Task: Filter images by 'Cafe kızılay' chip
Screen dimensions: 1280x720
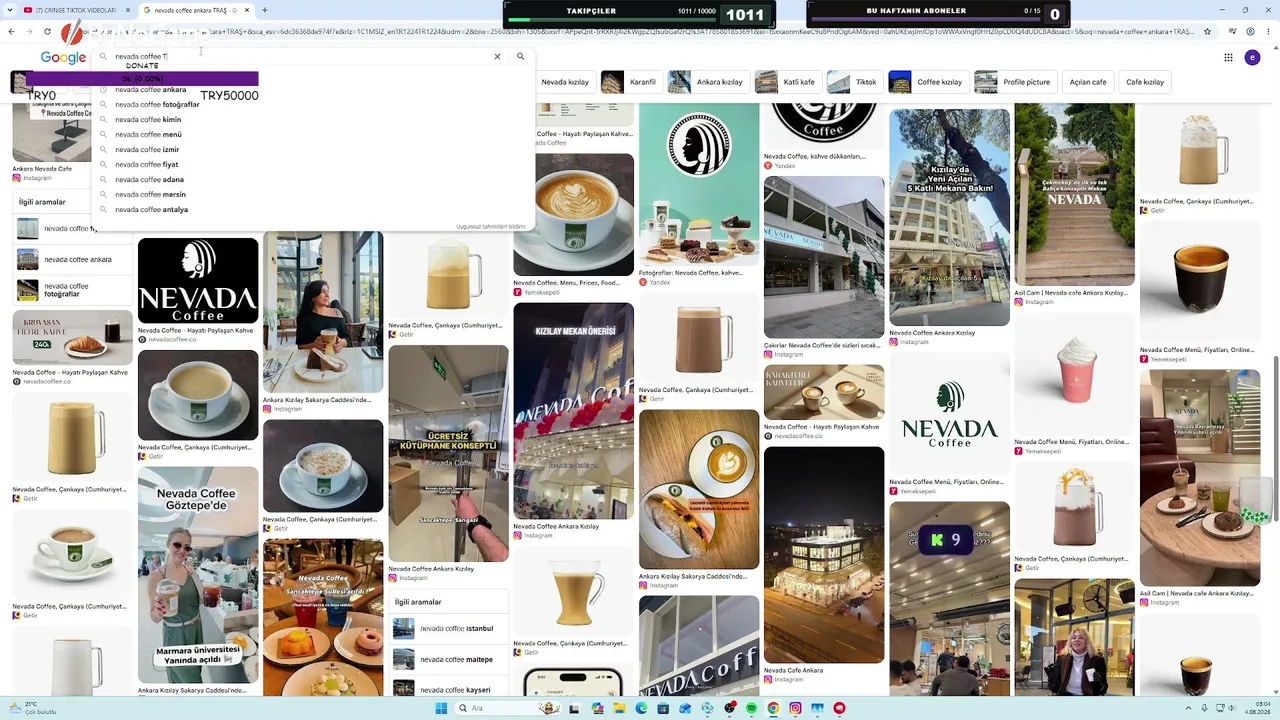Action: [x=1145, y=82]
